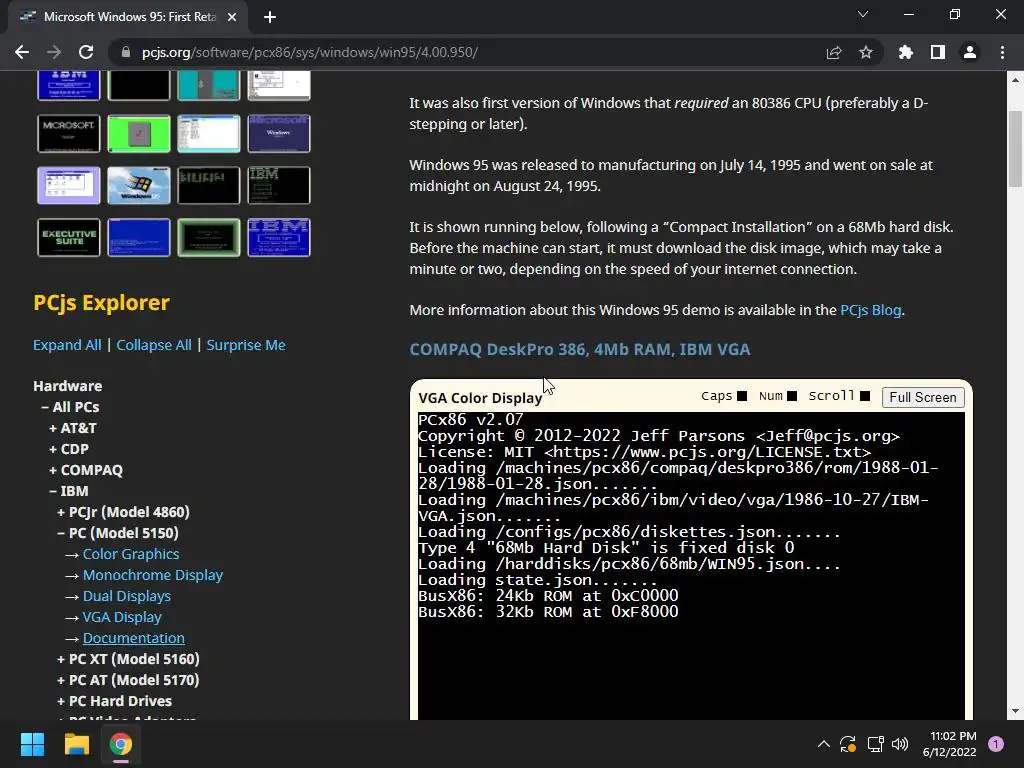Share this page via share icon
The width and height of the screenshot is (1024, 768).
click(834, 52)
